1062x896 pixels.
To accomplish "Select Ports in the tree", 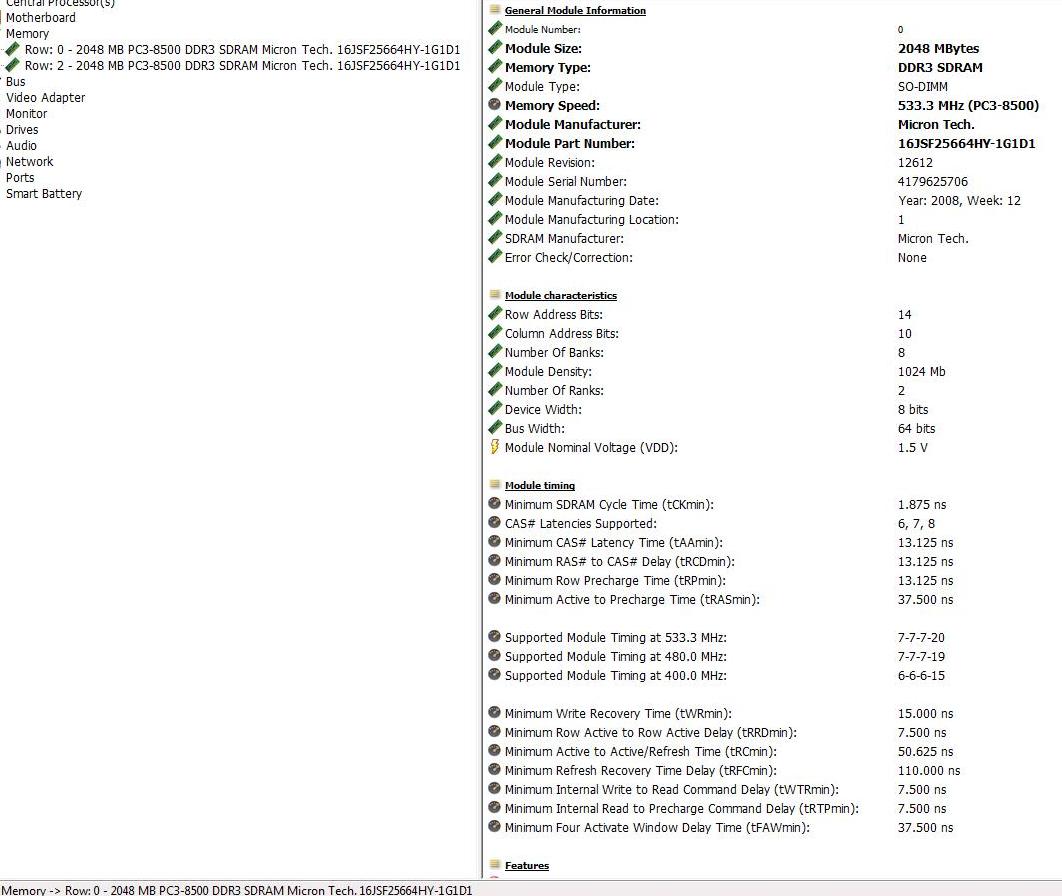I will [x=20, y=177].
